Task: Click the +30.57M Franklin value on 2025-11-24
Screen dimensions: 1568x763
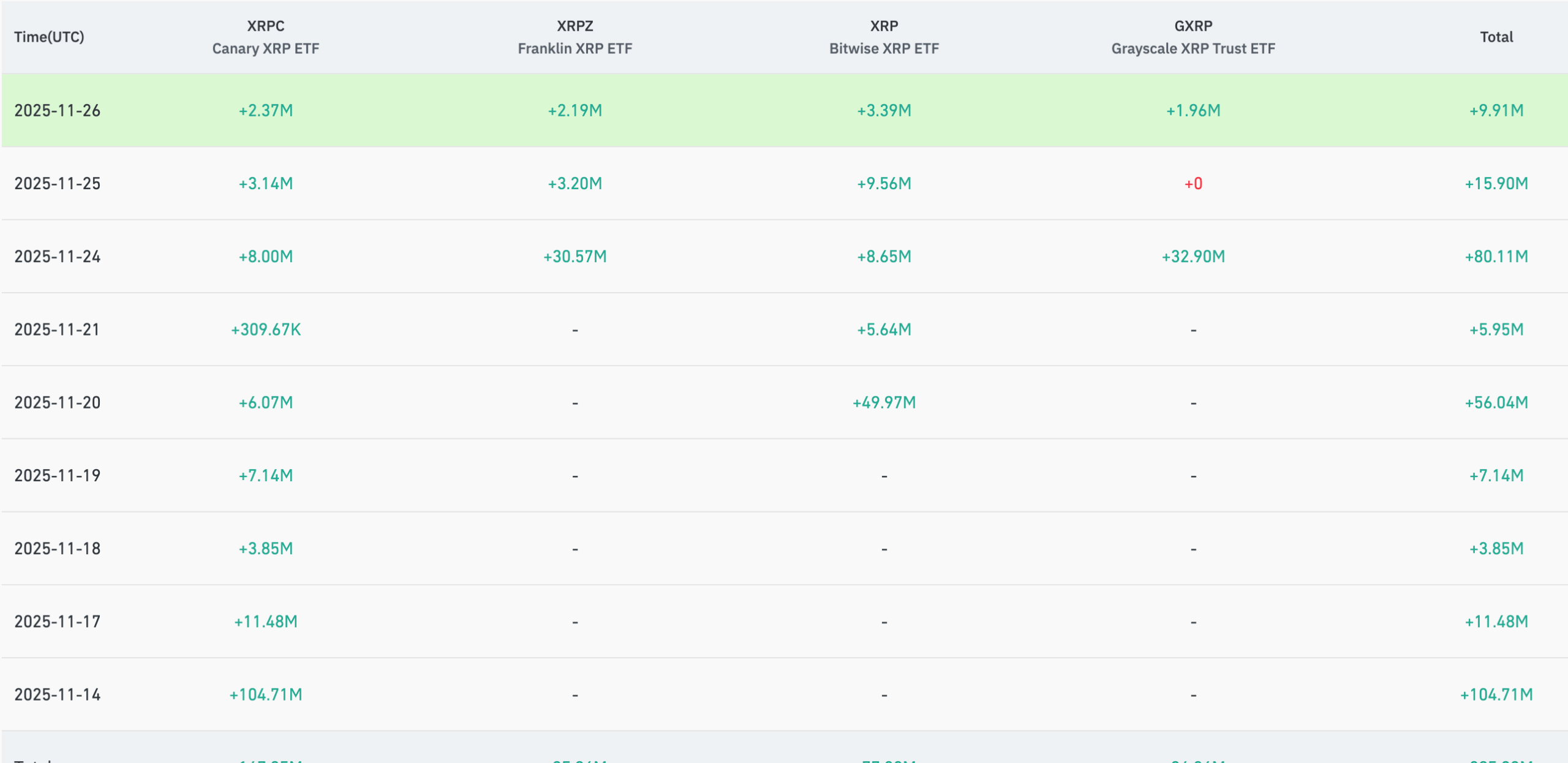Action: click(x=575, y=257)
